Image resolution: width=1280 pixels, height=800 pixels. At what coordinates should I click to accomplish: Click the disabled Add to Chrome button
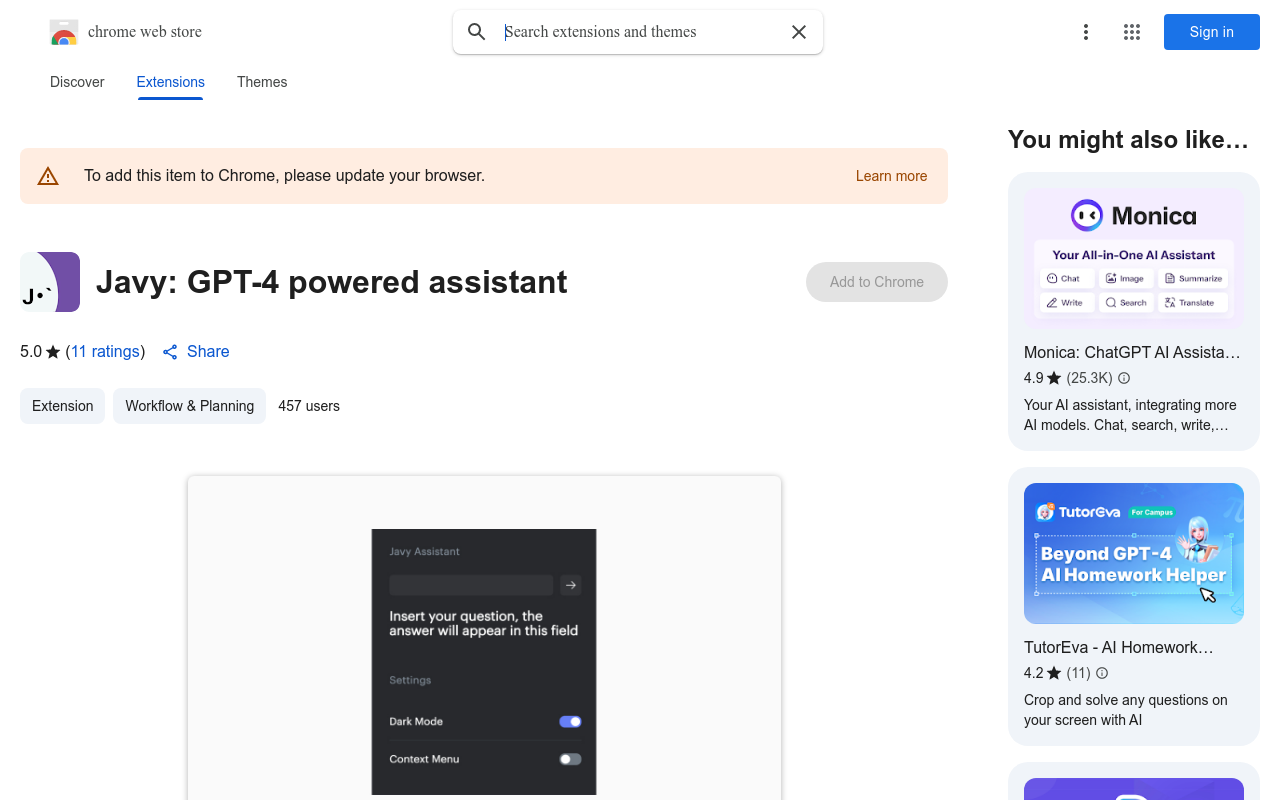[x=877, y=282]
